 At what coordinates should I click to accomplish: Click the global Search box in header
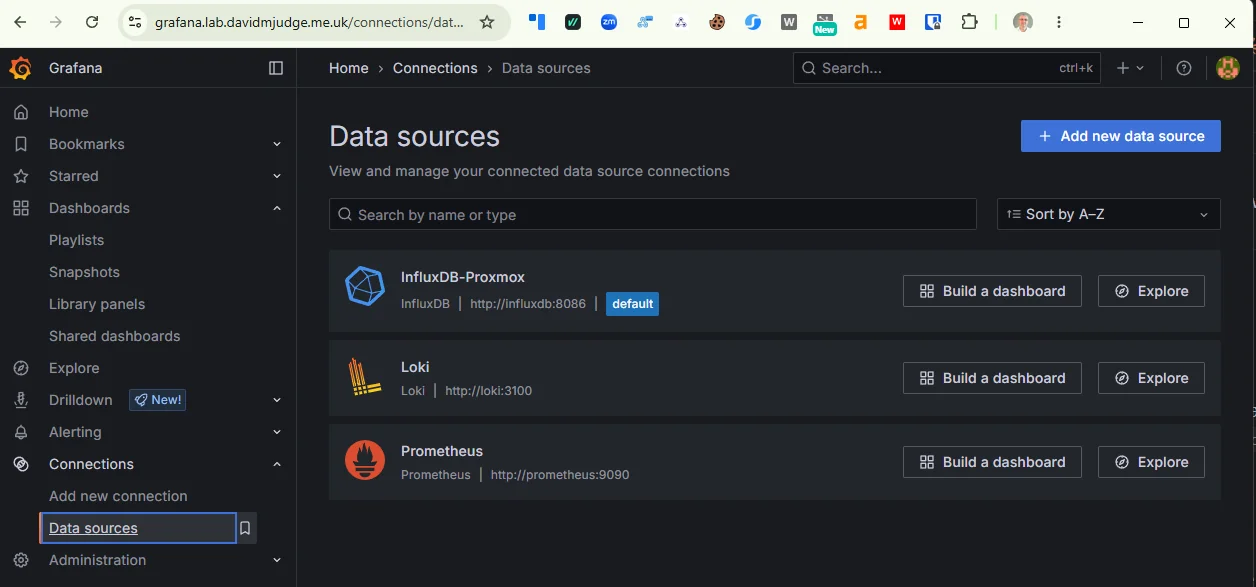[x=947, y=68]
